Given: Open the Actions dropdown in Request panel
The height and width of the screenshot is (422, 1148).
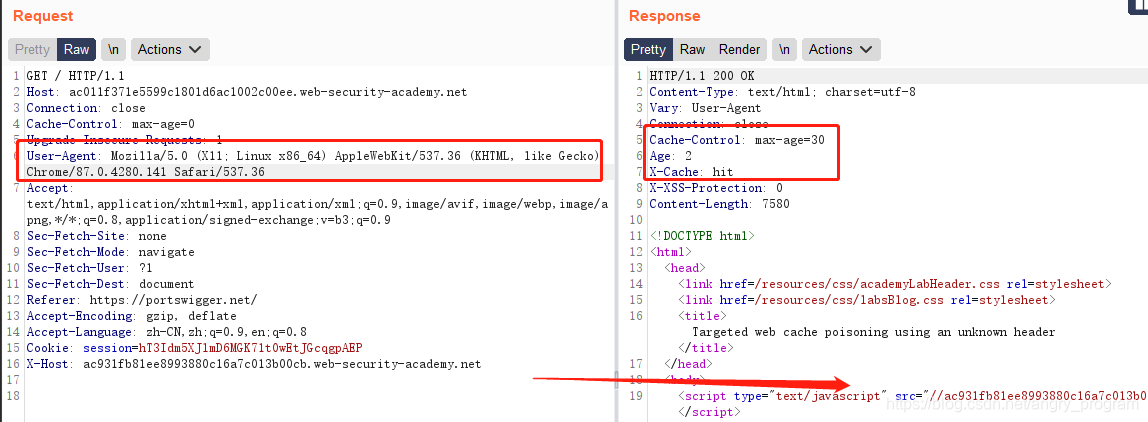Looking at the screenshot, I should click(x=170, y=49).
